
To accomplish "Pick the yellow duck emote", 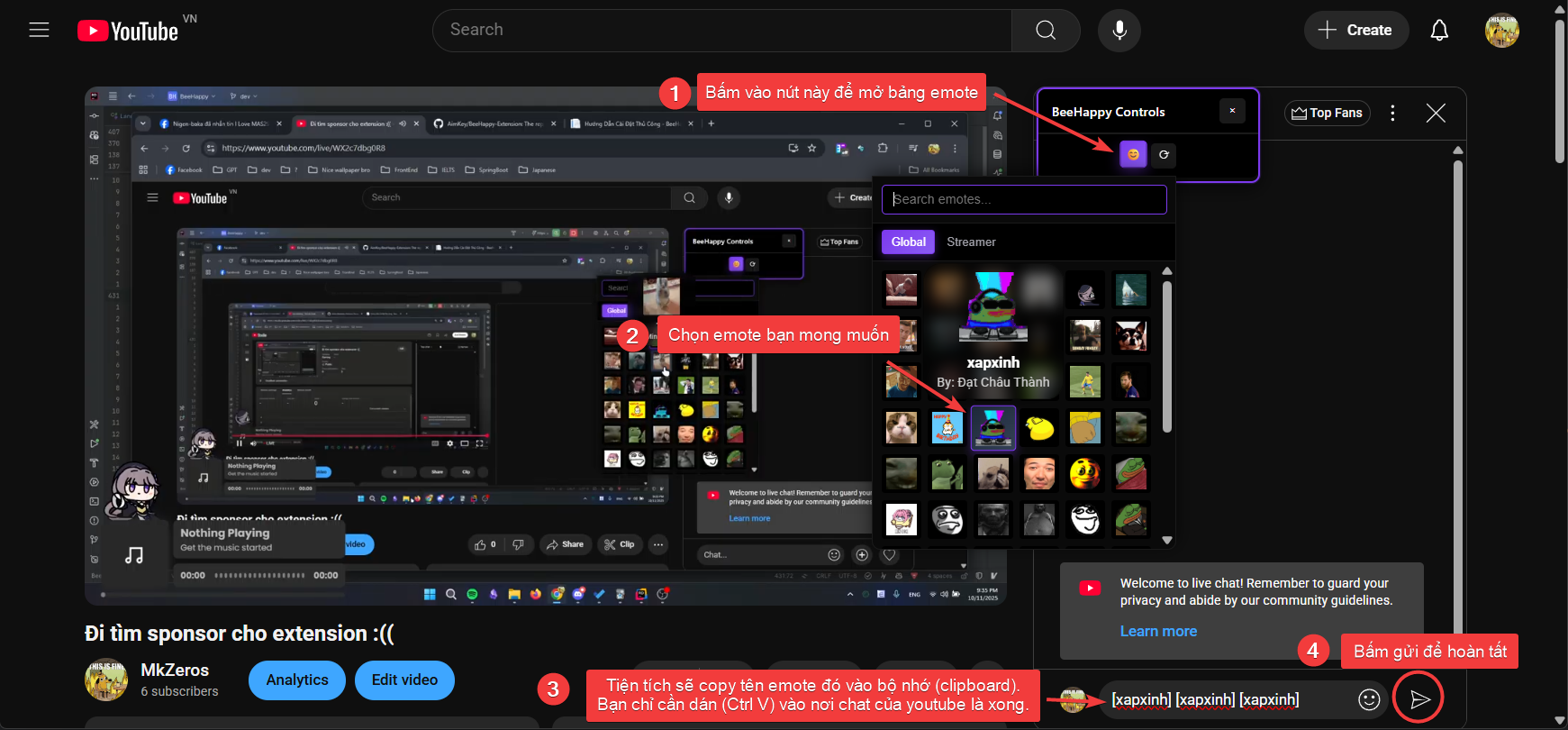I will click(x=1039, y=427).
